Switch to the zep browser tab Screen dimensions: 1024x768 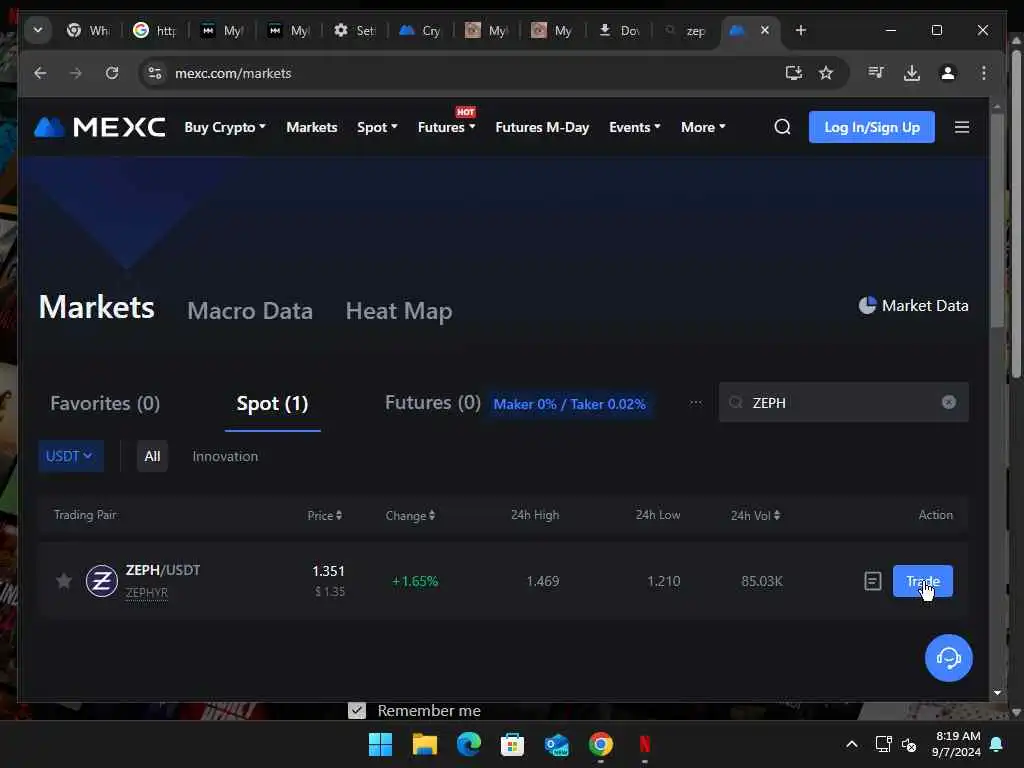point(686,30)
